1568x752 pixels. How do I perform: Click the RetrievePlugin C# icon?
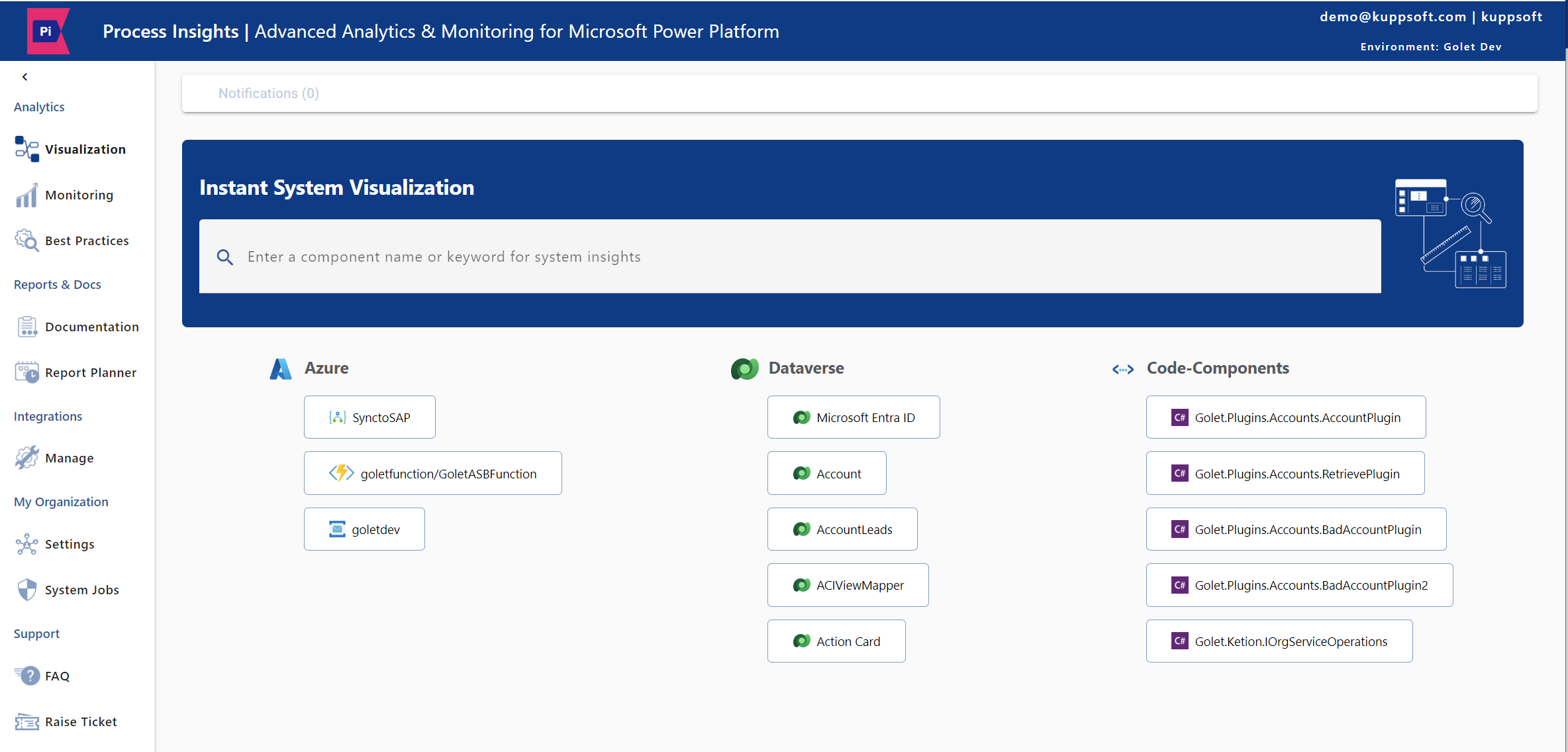(x=1179, y=473)
